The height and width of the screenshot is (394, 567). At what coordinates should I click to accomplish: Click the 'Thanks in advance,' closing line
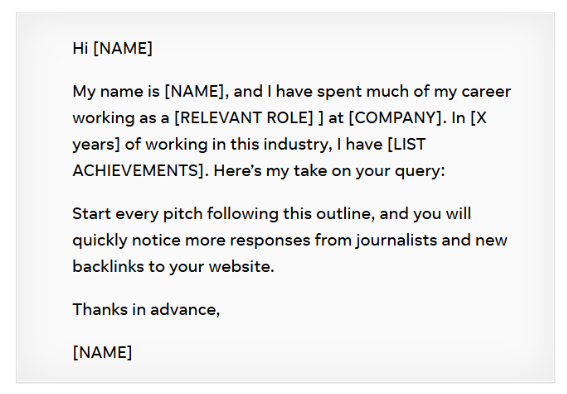146,309
